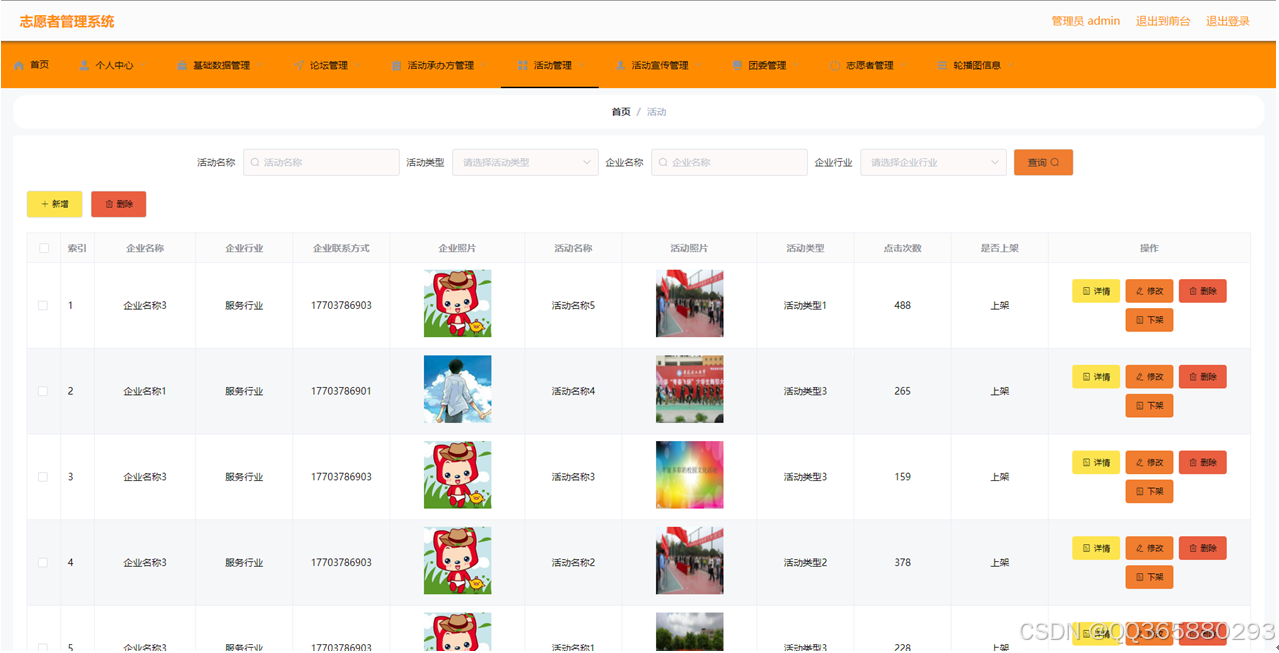The height and width of the screenshot is (653, 1279).
Task: Click 修改 for 活动名称4 row
Action: click(1149, 377)
